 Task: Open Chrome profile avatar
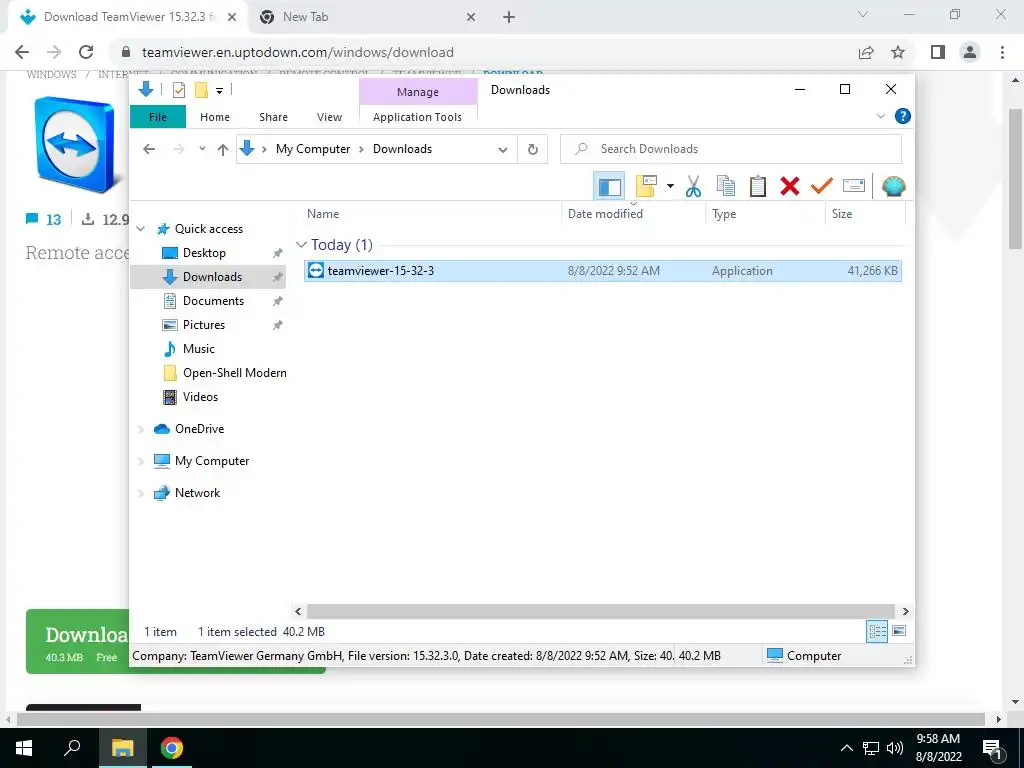[970, 52]
